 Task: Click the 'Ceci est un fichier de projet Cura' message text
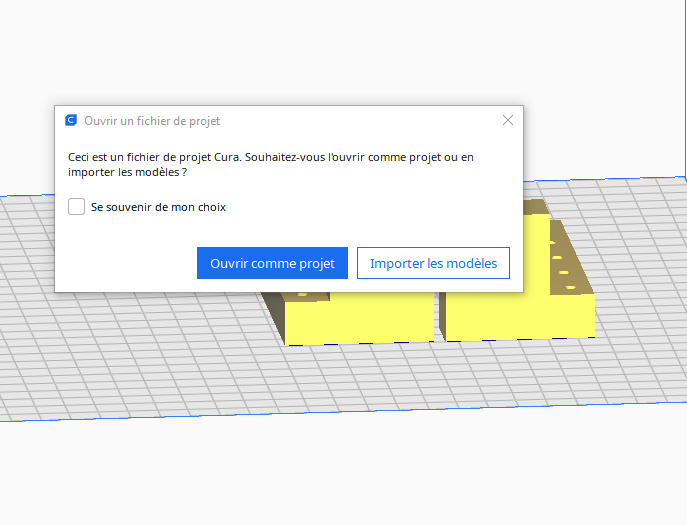coord(271,164)
